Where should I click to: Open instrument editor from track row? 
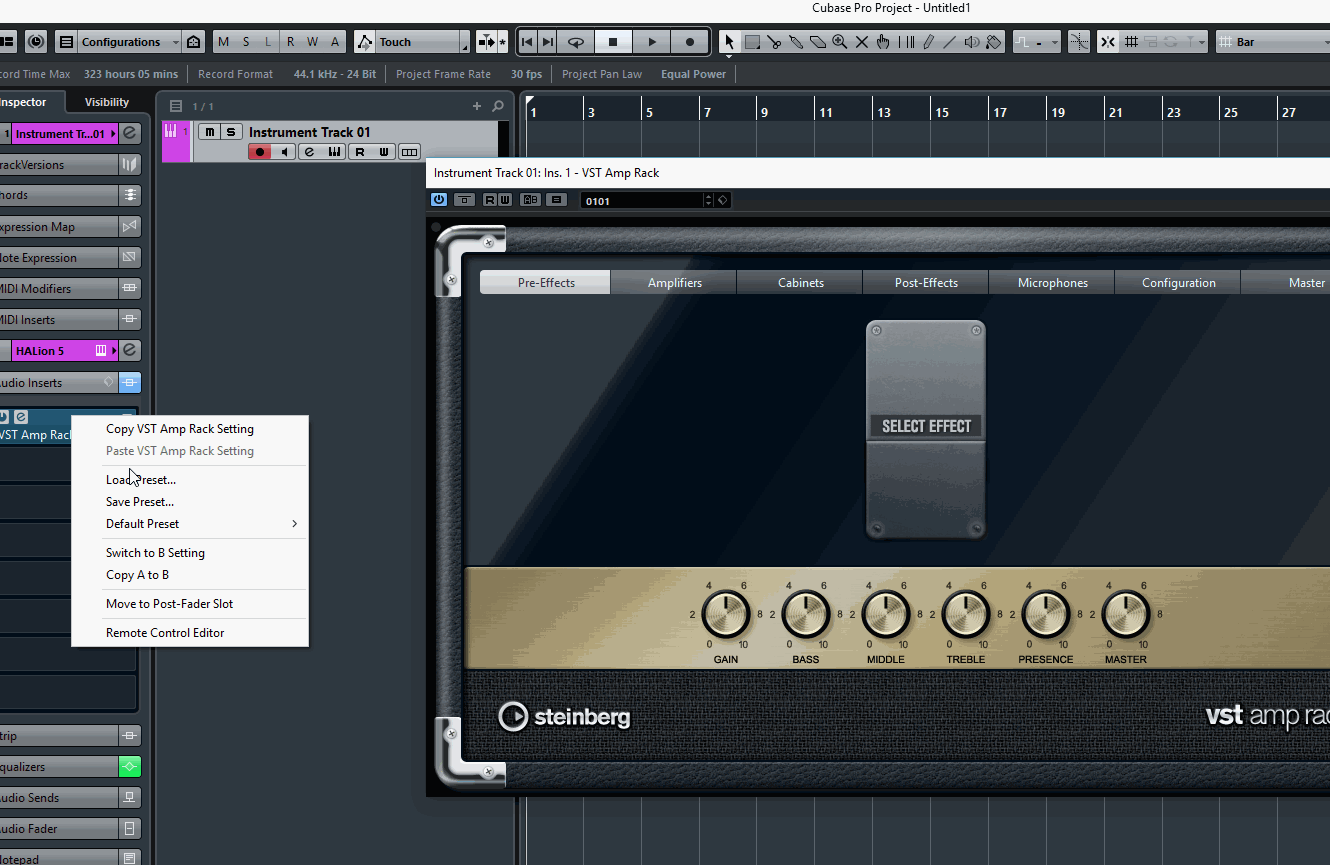point(335,152)
